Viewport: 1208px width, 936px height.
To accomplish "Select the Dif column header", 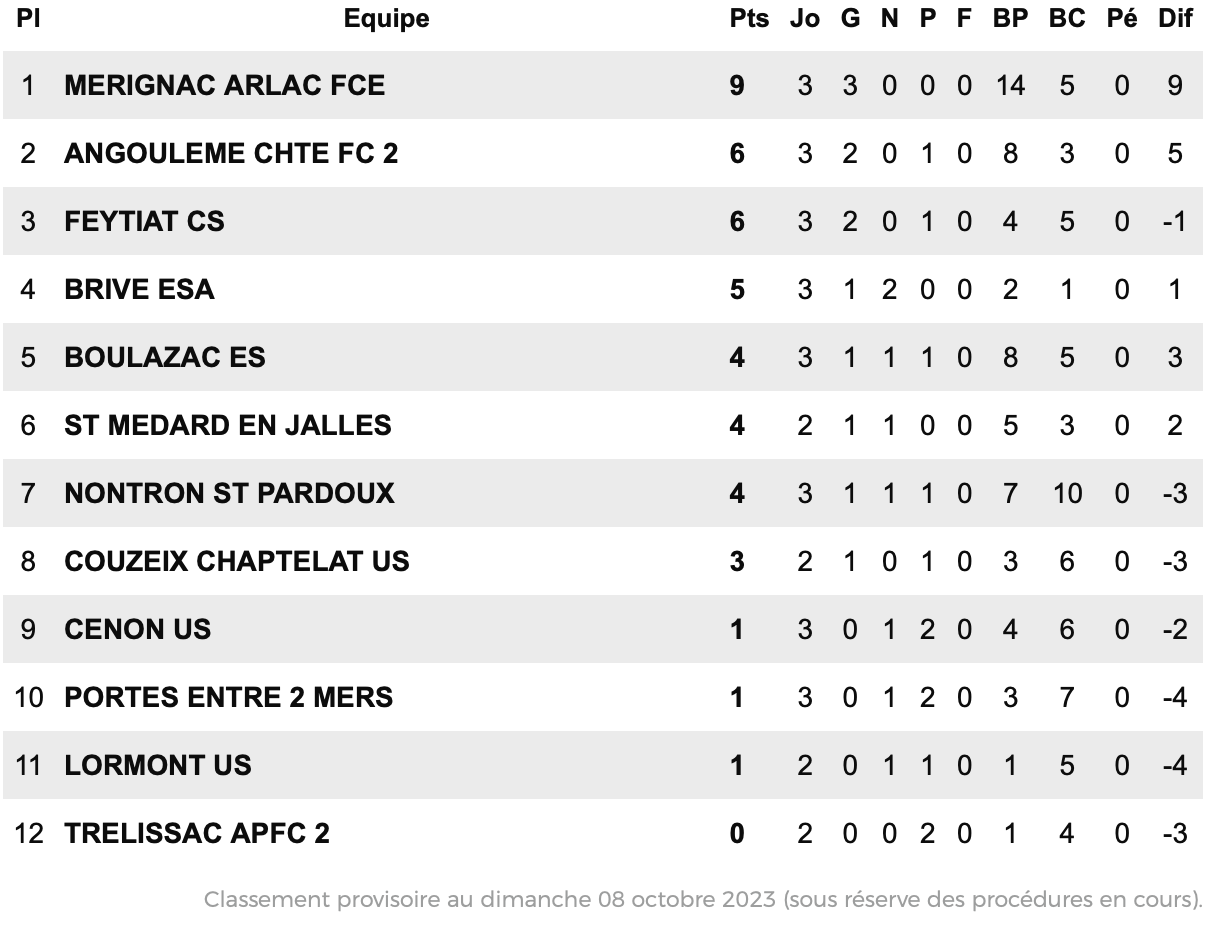I will click(x=1175, y=19).
